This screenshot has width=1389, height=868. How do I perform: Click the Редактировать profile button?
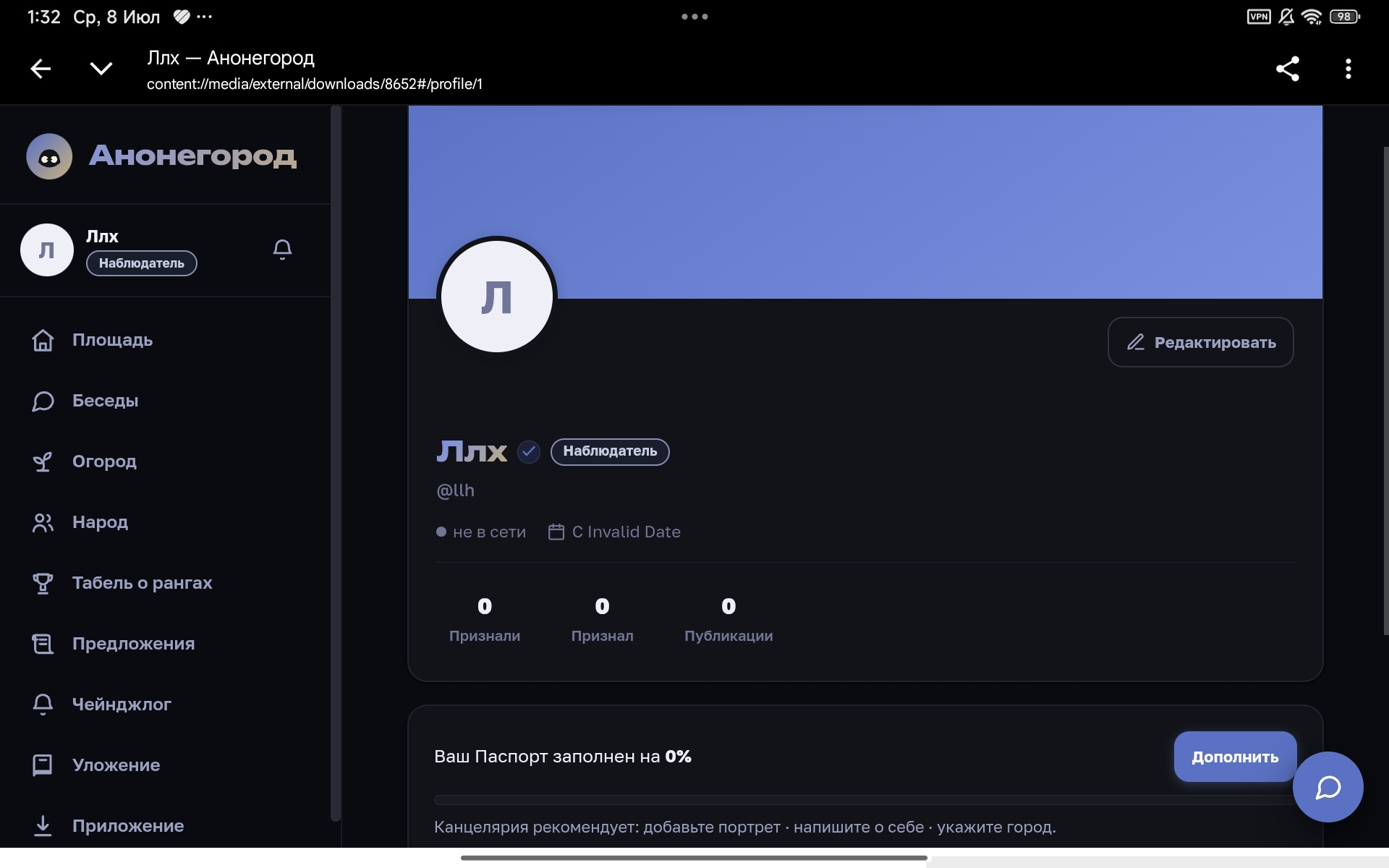[x=1201, y=342]
